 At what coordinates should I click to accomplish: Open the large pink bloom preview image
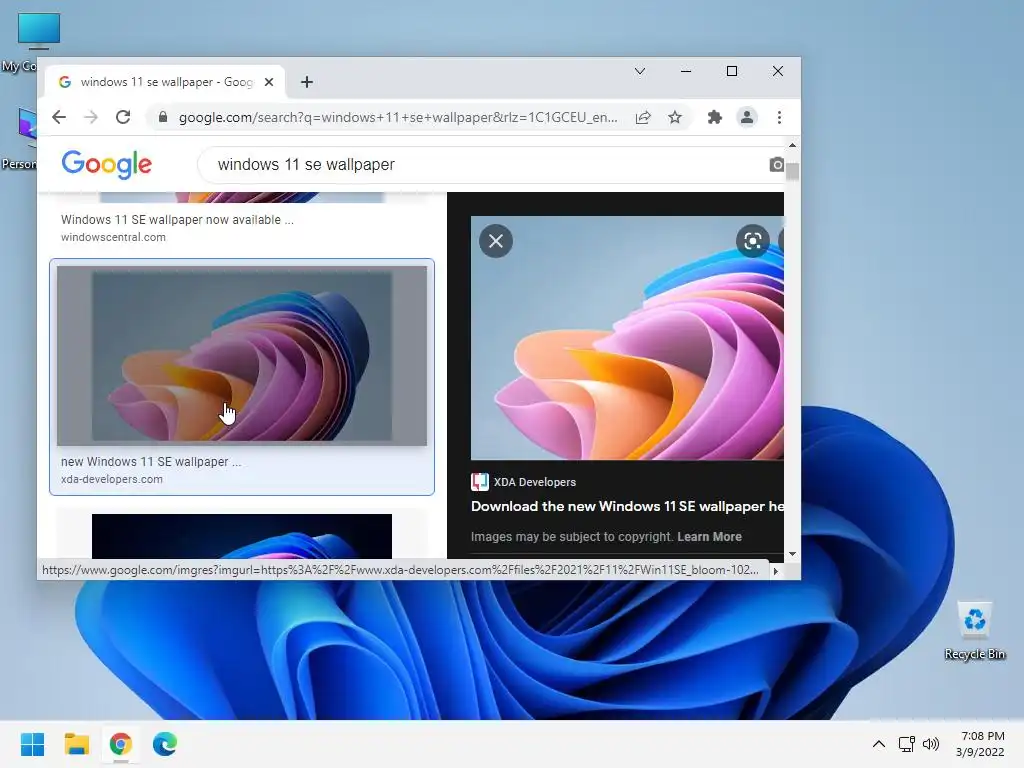coord(627,338)
